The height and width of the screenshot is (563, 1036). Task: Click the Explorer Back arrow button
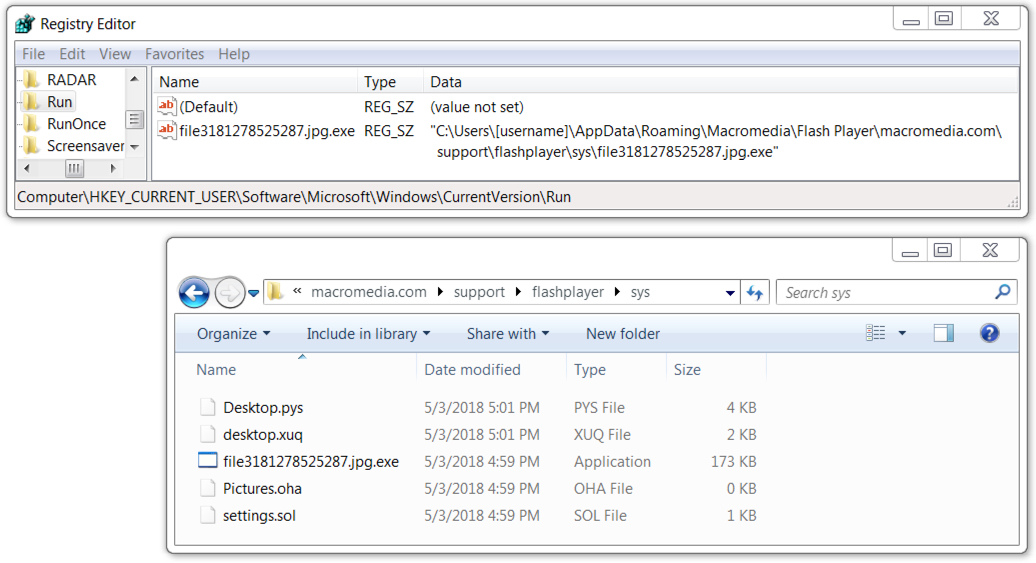coord(194,293)
